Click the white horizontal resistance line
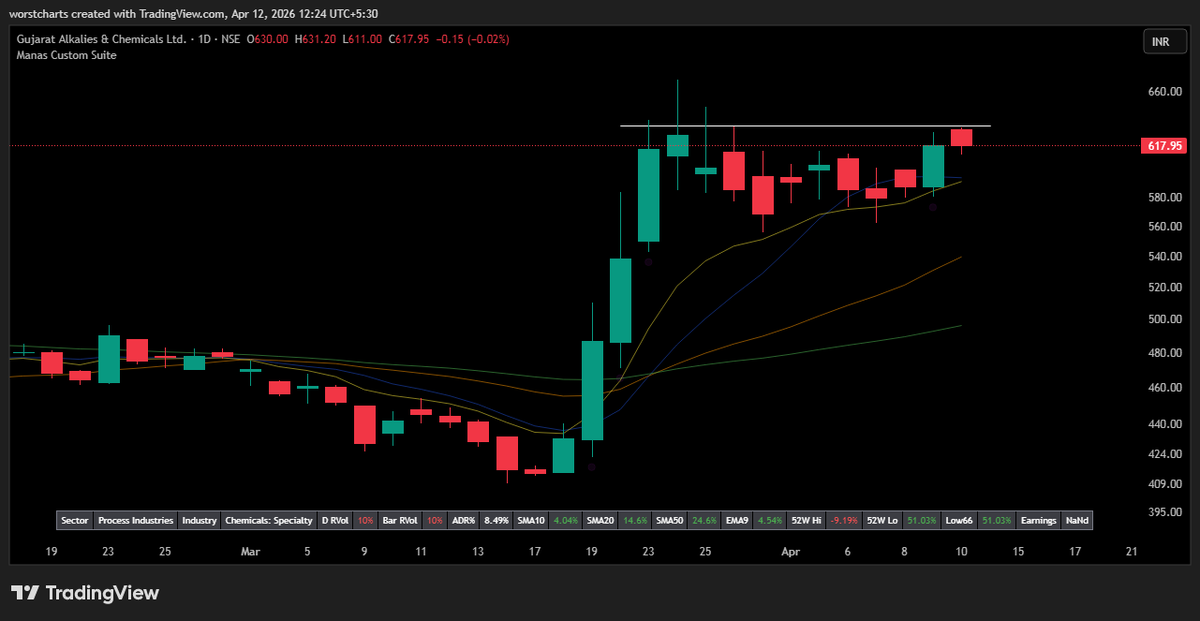 805,126
